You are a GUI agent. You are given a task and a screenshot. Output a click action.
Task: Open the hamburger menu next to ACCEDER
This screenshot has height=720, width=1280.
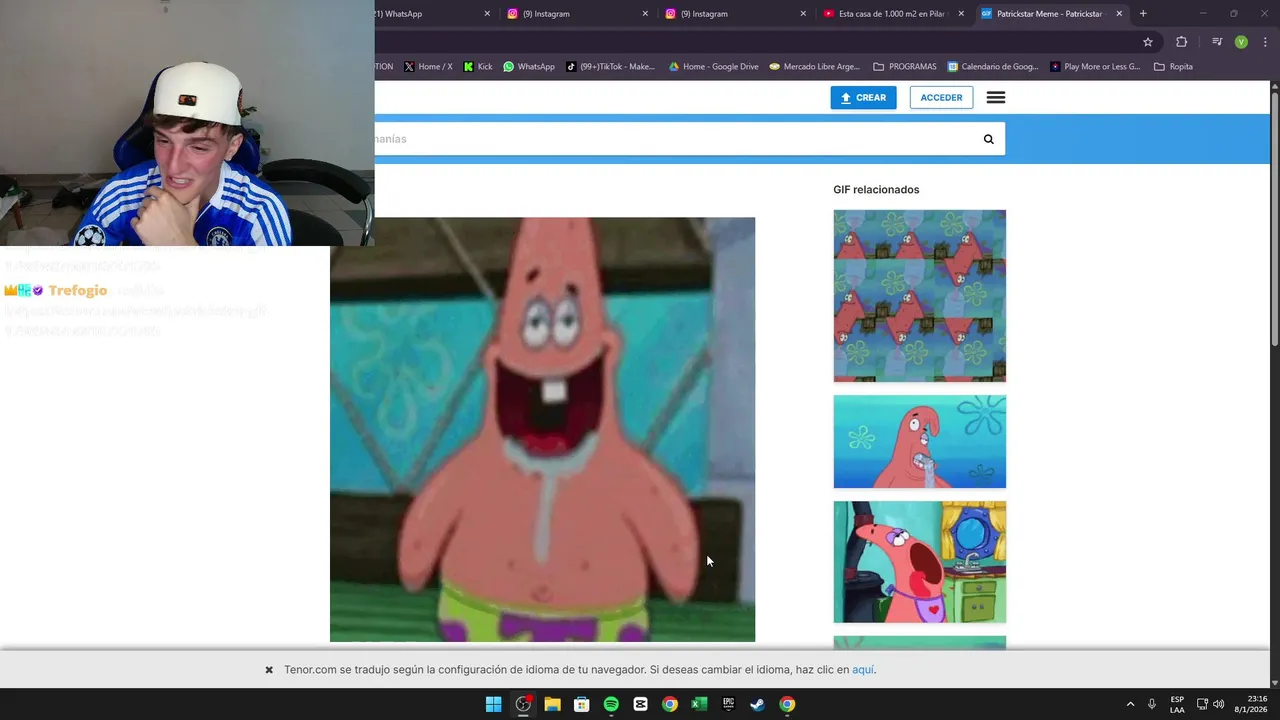tap(996, 97)
